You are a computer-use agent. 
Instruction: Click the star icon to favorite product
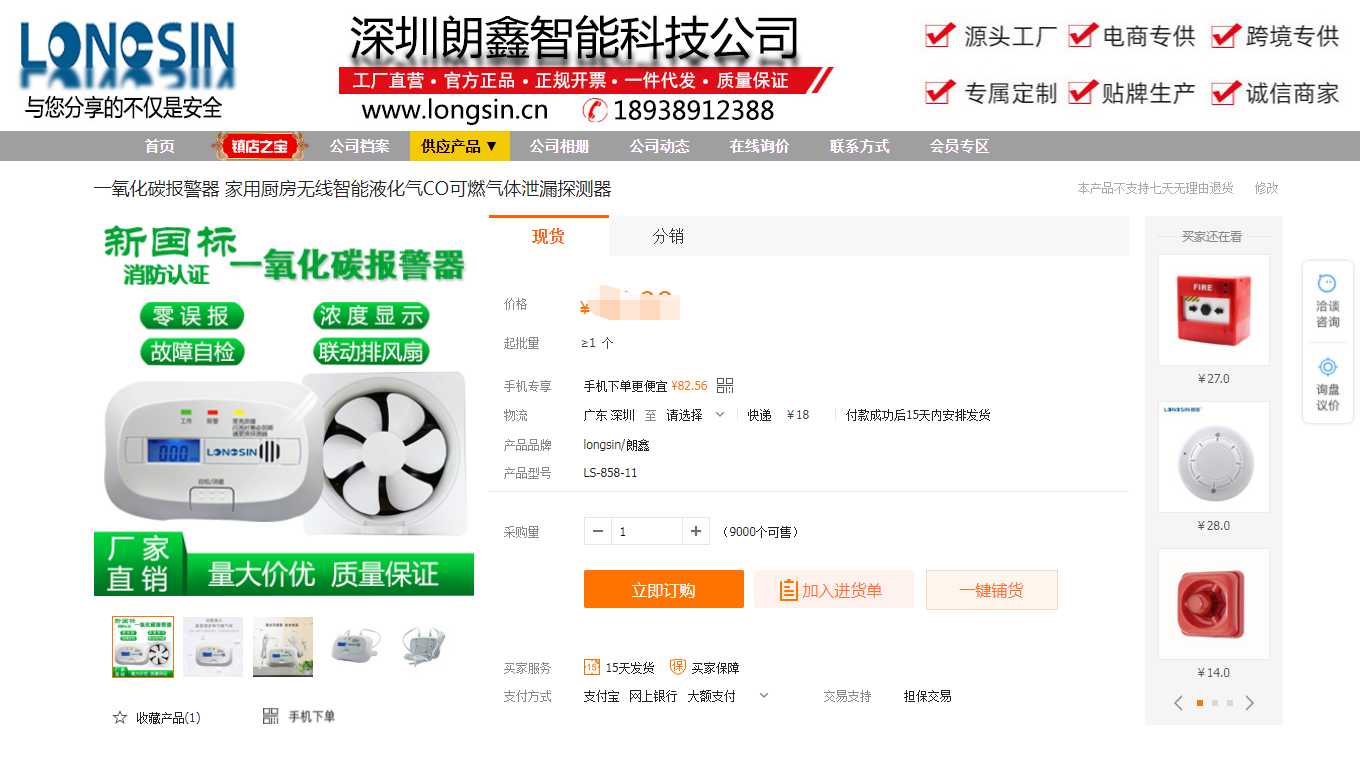[x=120, y=717]
